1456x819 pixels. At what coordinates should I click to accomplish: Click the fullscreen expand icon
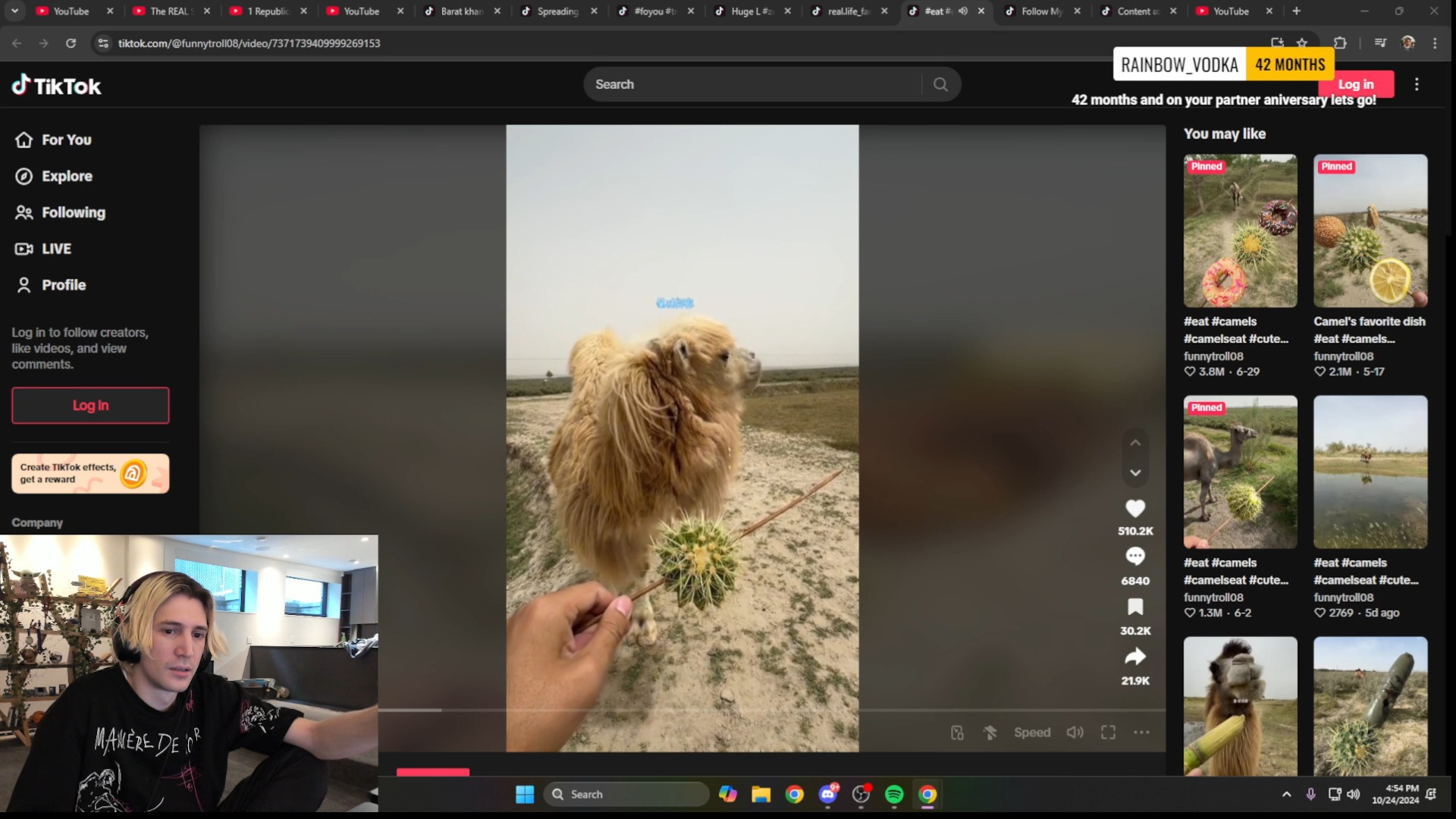(x=1108, y=731)
